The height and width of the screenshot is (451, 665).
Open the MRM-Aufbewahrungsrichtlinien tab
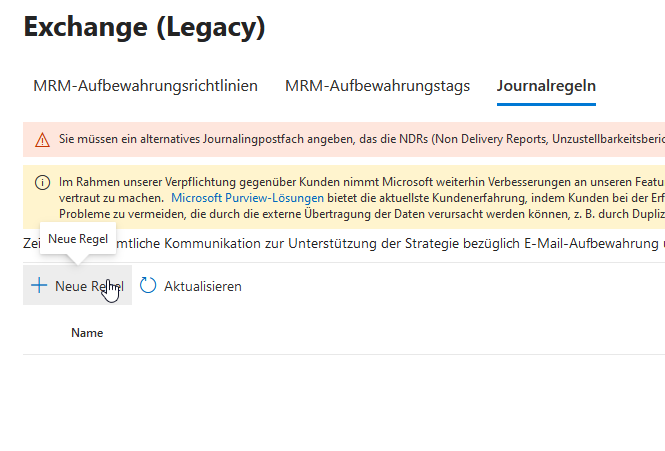[x=145, y=86]
